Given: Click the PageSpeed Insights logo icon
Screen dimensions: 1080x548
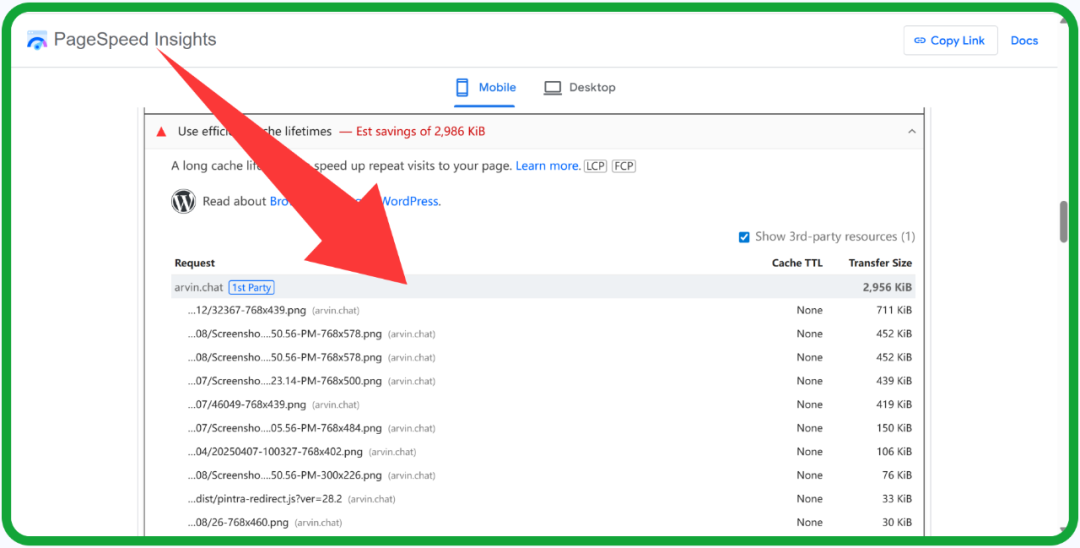Looking at the screenshot, I should pyautogui.click(x=37, y=41).
